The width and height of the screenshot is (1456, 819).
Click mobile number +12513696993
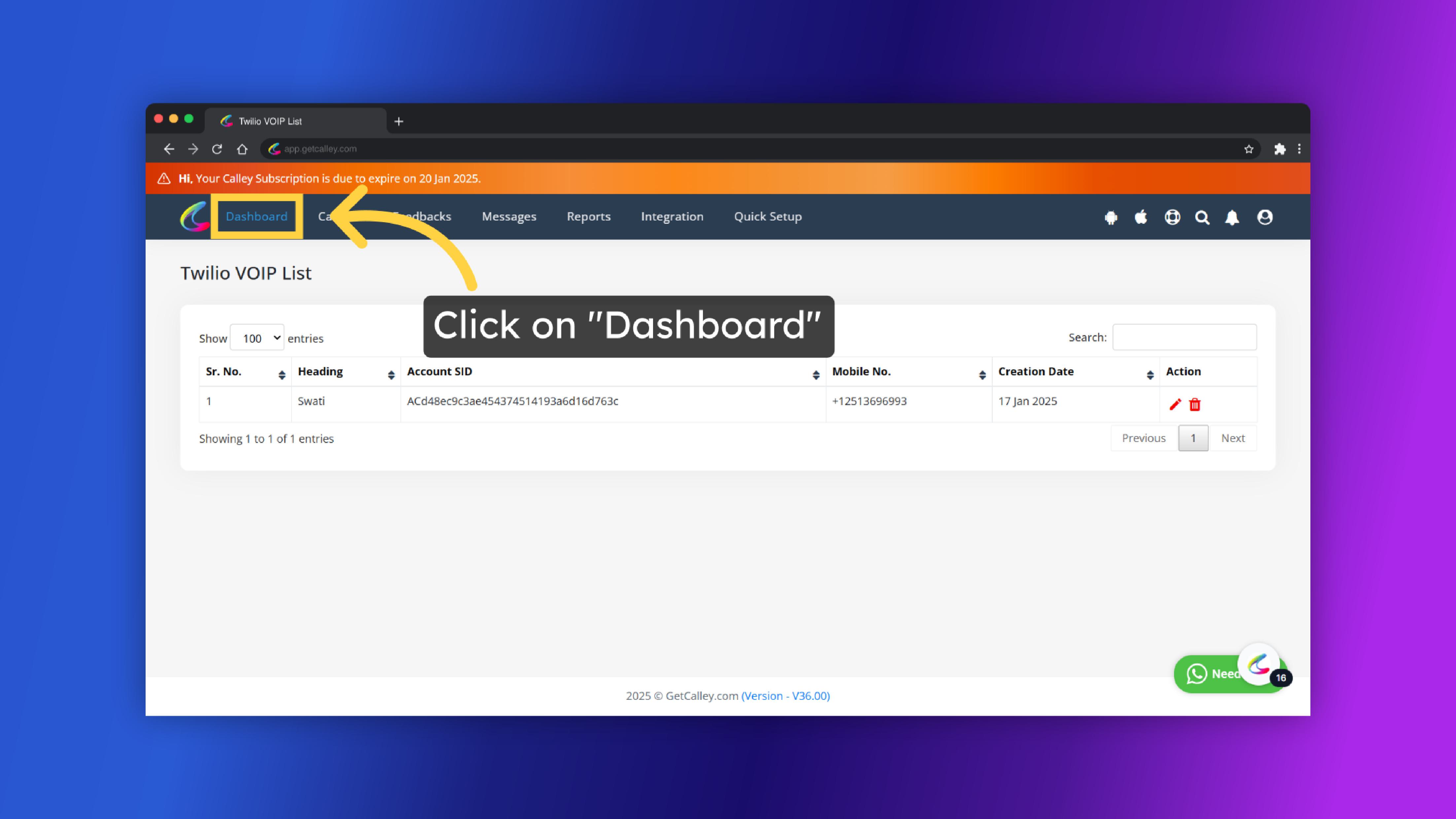pos(869,401)
